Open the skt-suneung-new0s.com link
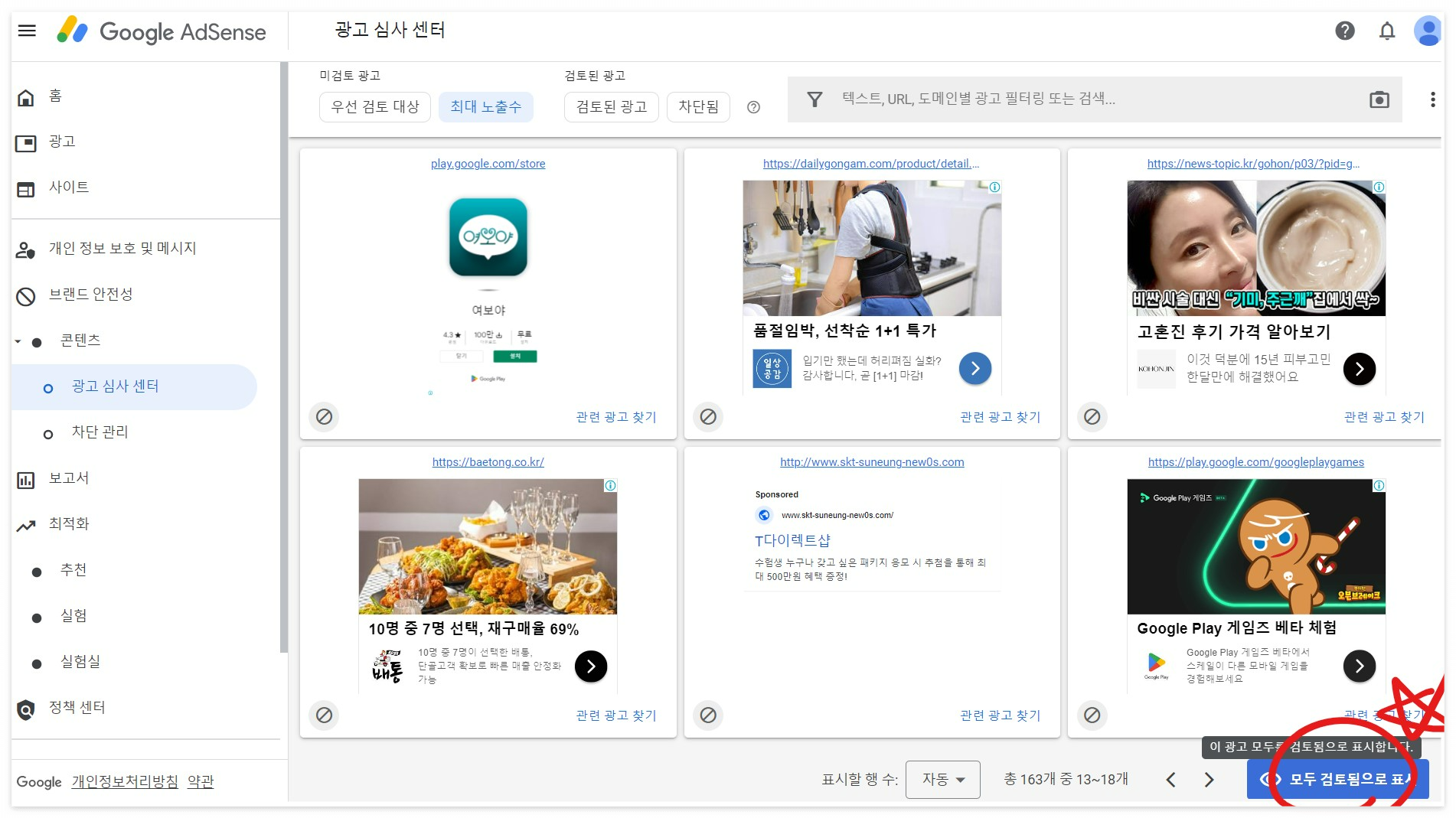The width and height of the screenshot is (1456, 818). click(872, 462)
